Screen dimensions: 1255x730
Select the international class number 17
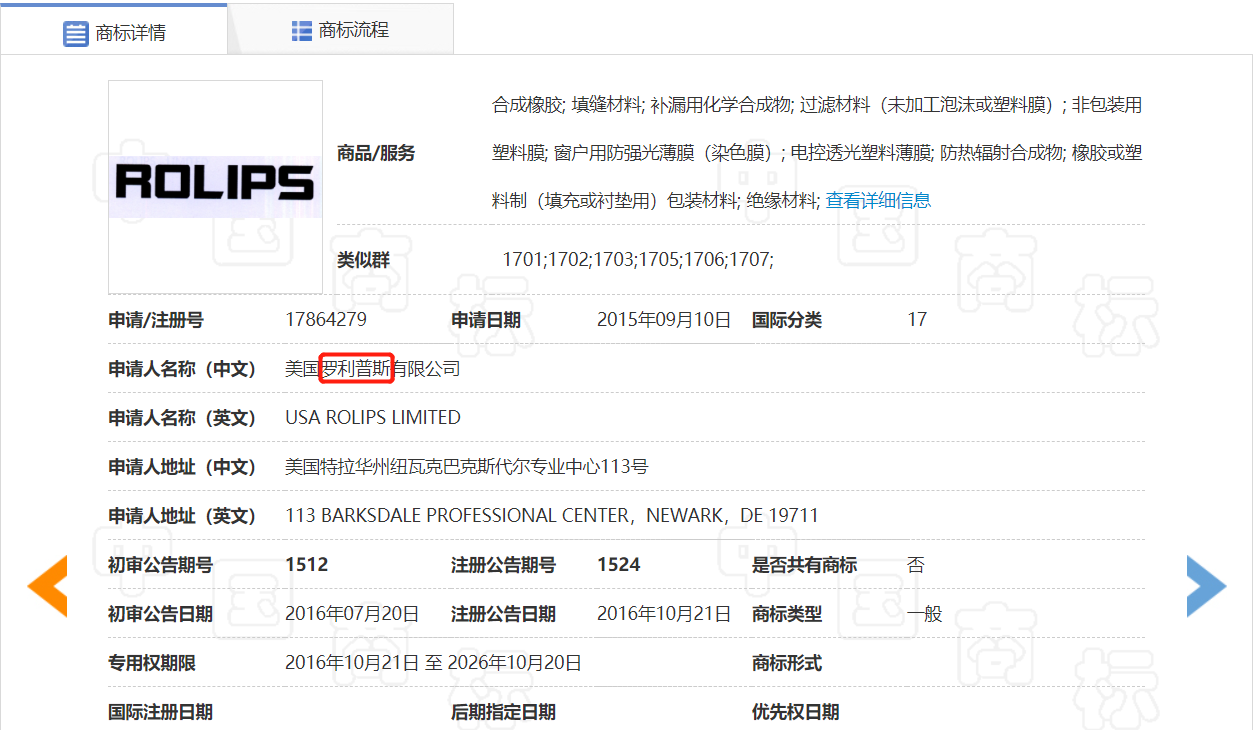(917, 319)
